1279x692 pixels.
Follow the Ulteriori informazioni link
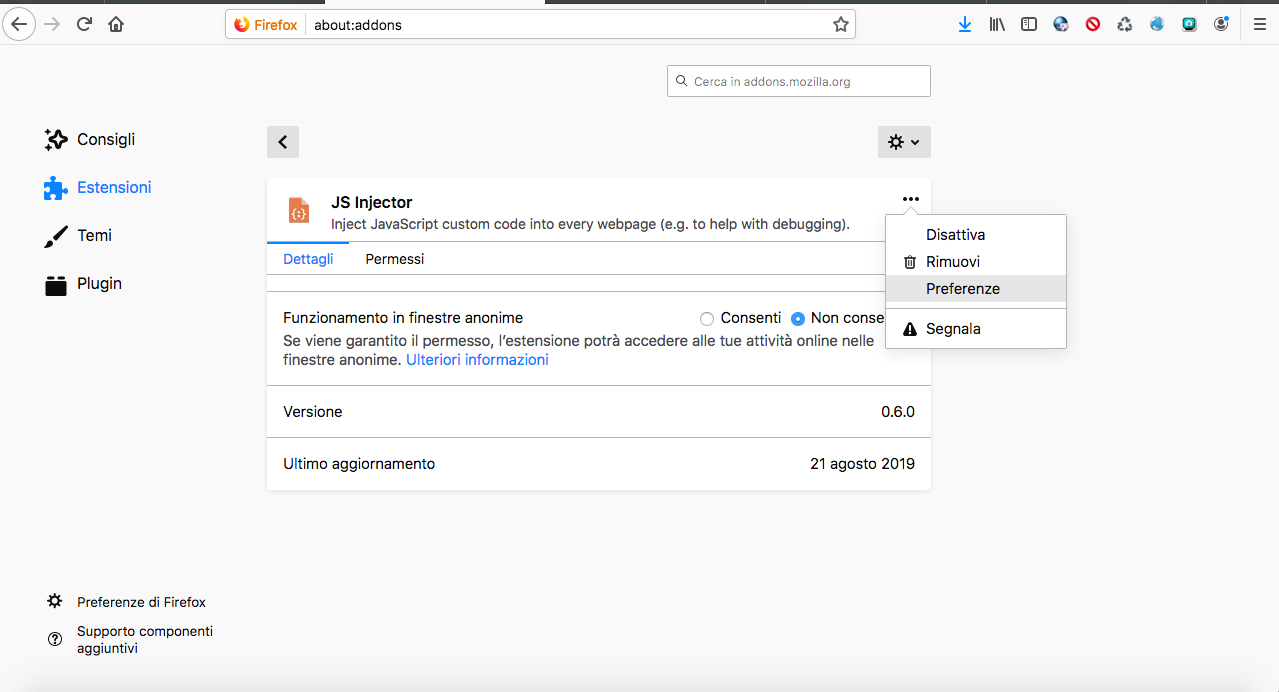pyautogui.click(x=477, y=360)
